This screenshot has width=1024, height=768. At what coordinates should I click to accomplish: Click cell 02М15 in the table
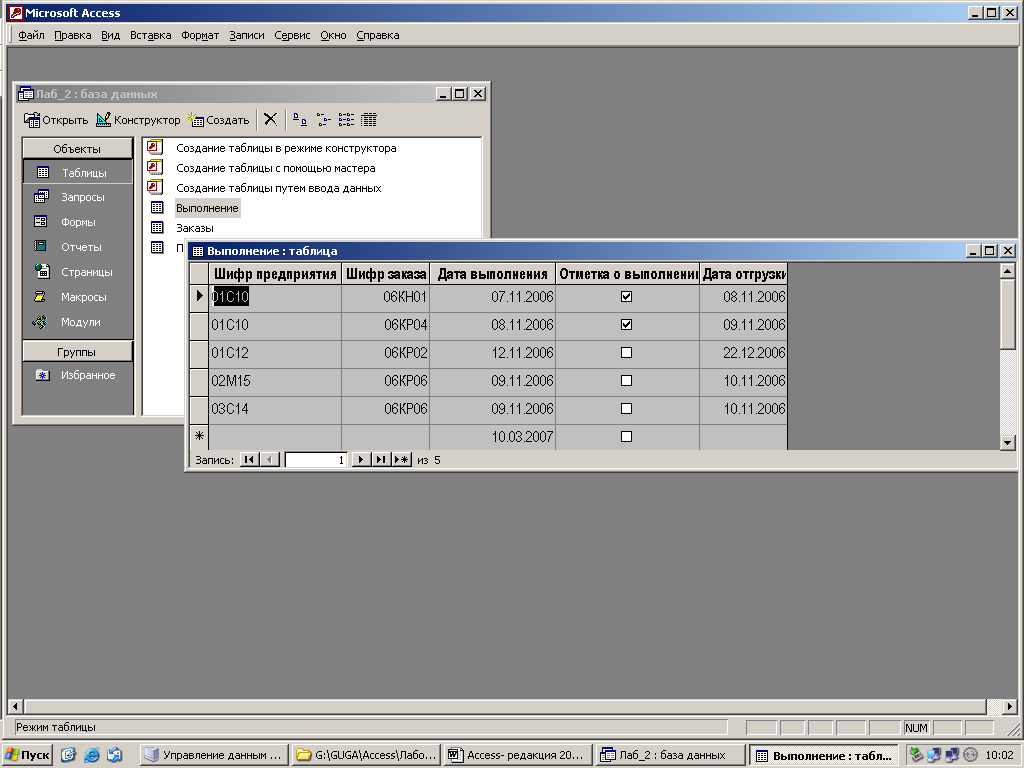click(x=275, y=381)
